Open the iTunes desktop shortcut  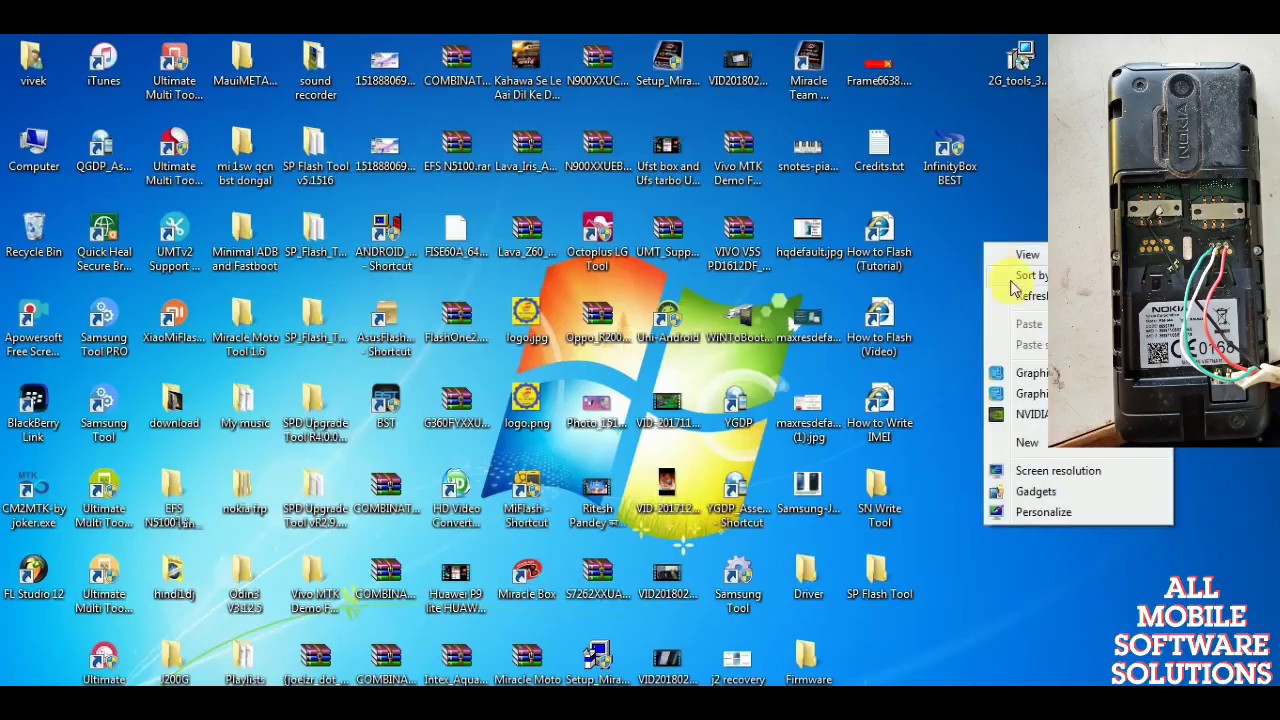pyautogui.click(x=104, y=64)
